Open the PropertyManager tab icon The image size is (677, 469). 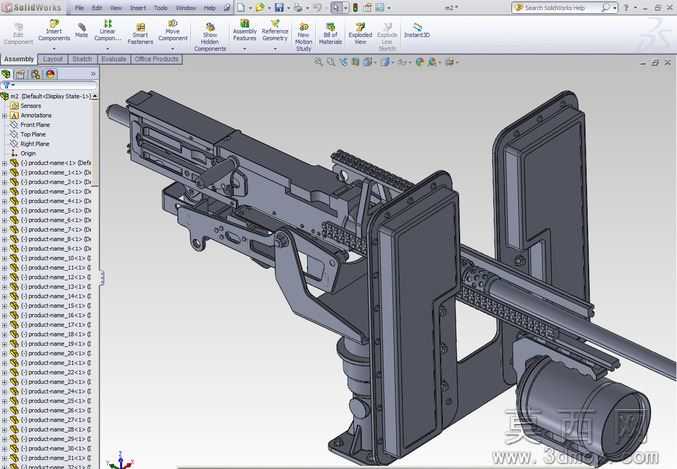click(20, 74)
